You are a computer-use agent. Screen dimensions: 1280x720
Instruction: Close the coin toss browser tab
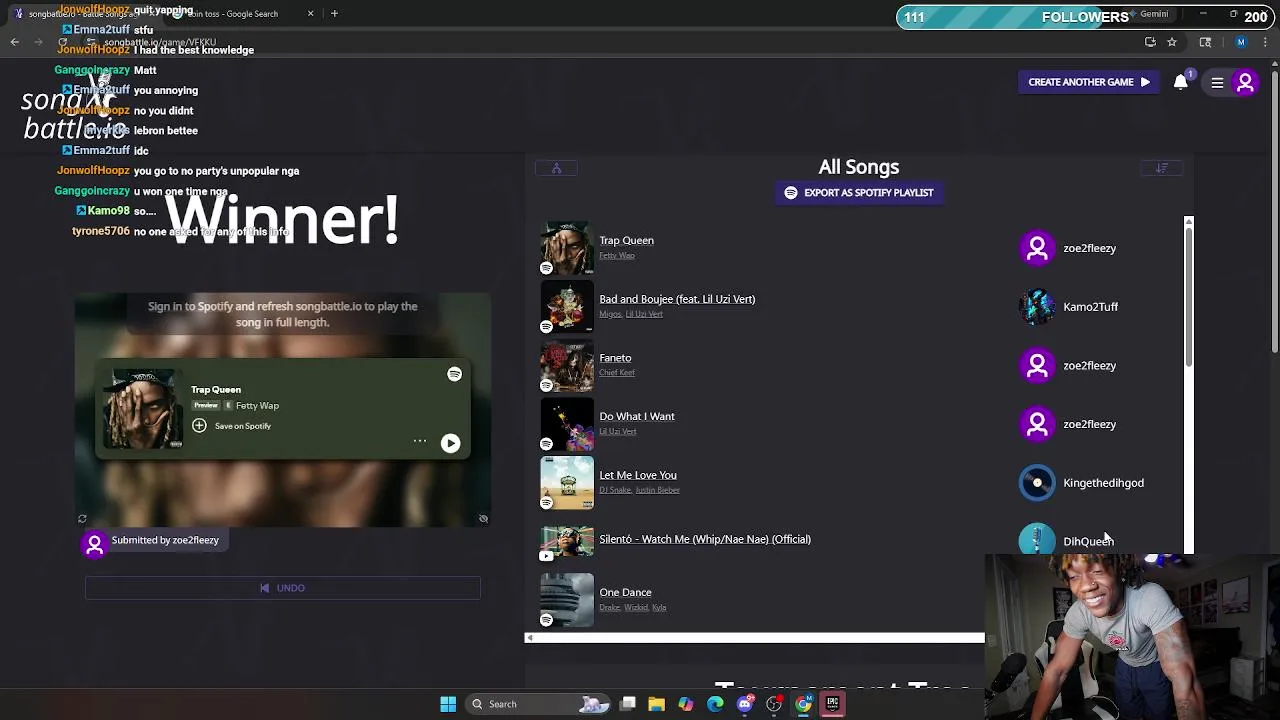pos(310,14)
